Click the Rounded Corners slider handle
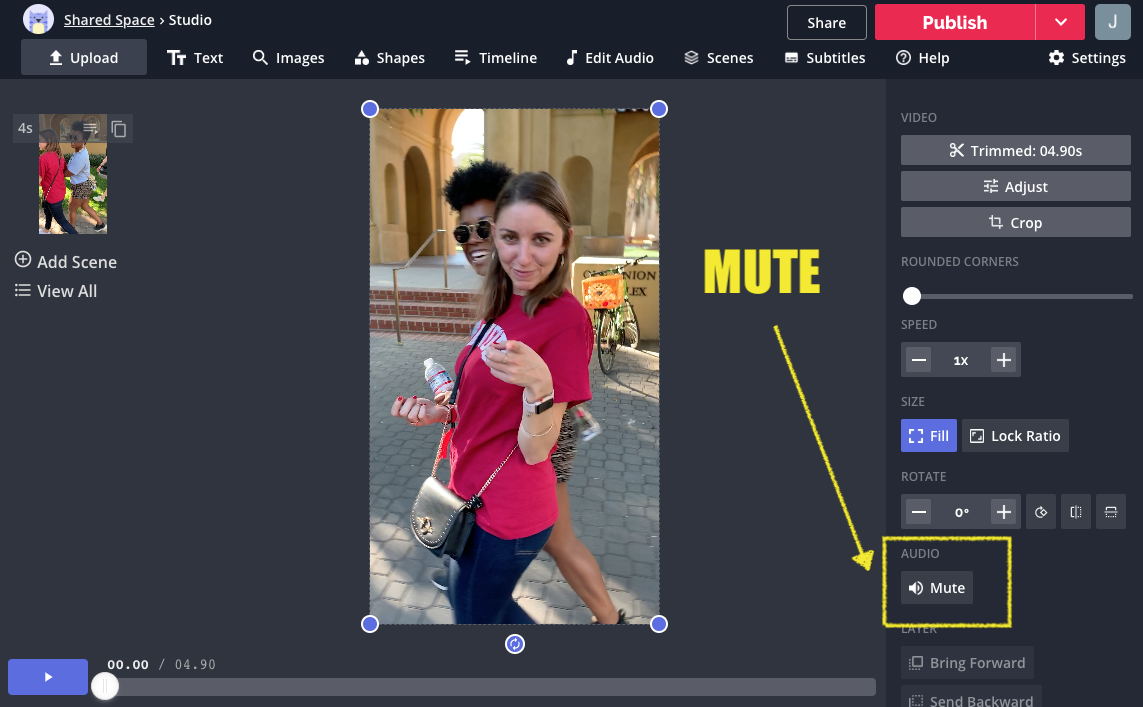 coord(912,296)
